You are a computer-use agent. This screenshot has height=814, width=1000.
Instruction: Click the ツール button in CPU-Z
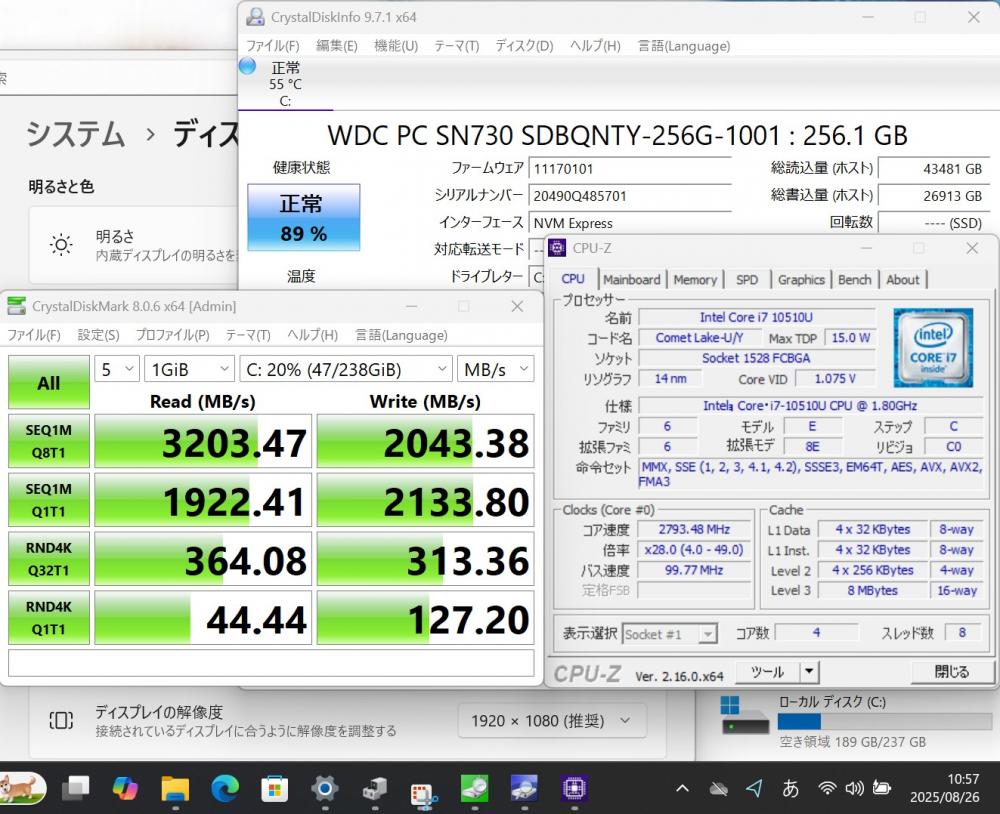pos(768,671)
